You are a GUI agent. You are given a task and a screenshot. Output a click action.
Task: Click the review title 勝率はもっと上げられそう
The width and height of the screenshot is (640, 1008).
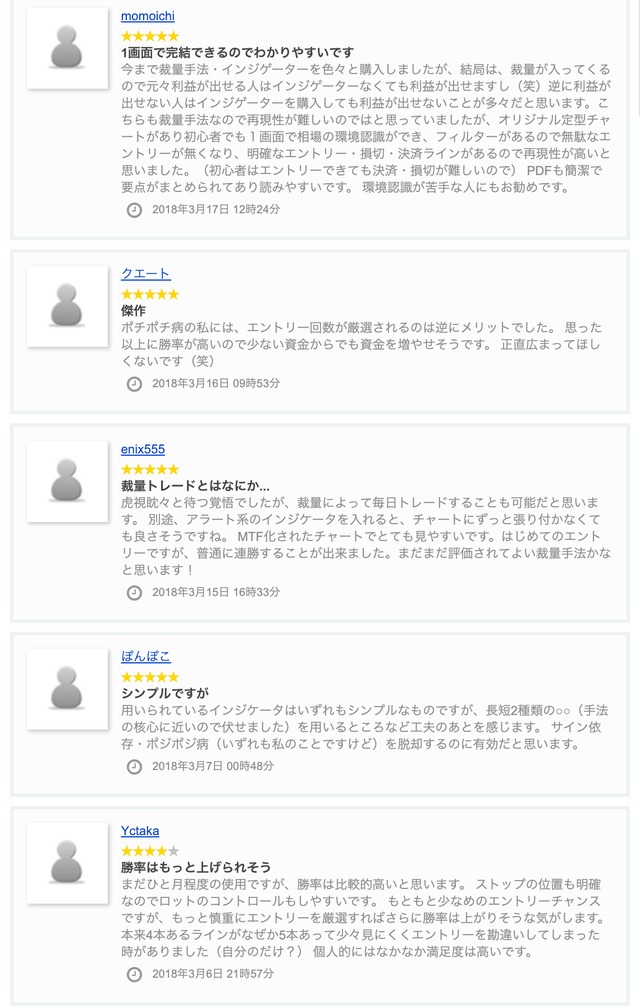click(x=195, y=867)
